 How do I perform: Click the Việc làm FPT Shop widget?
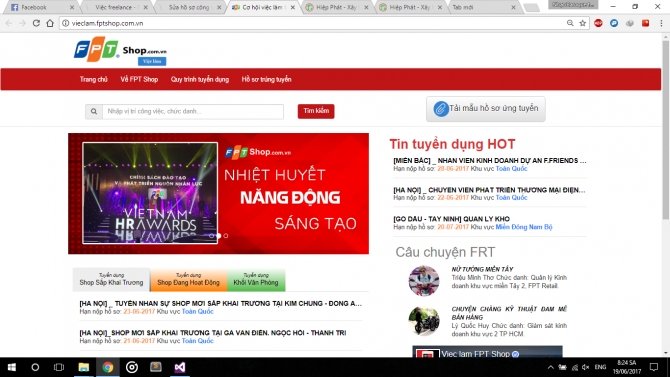click(x=487, y=352)
